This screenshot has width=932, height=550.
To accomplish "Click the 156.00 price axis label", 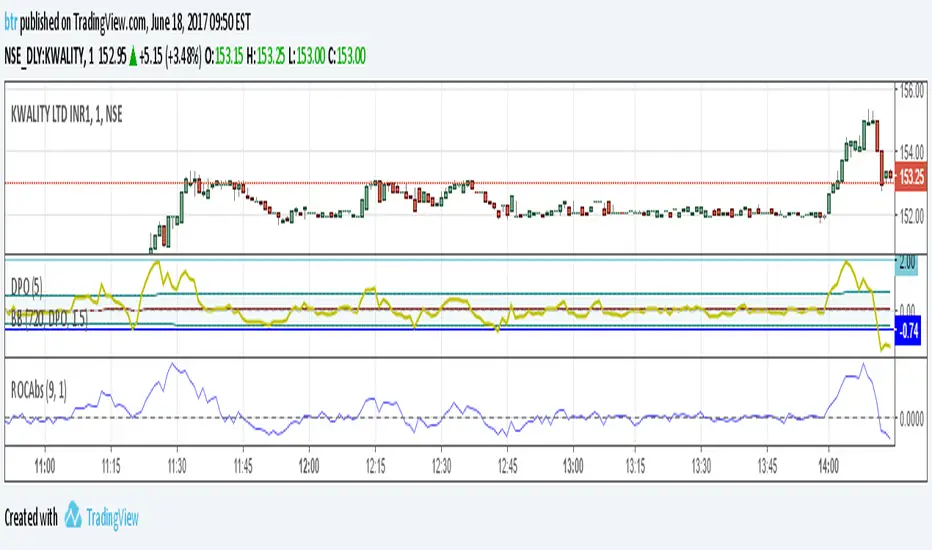I will click(x=909, y=89).
